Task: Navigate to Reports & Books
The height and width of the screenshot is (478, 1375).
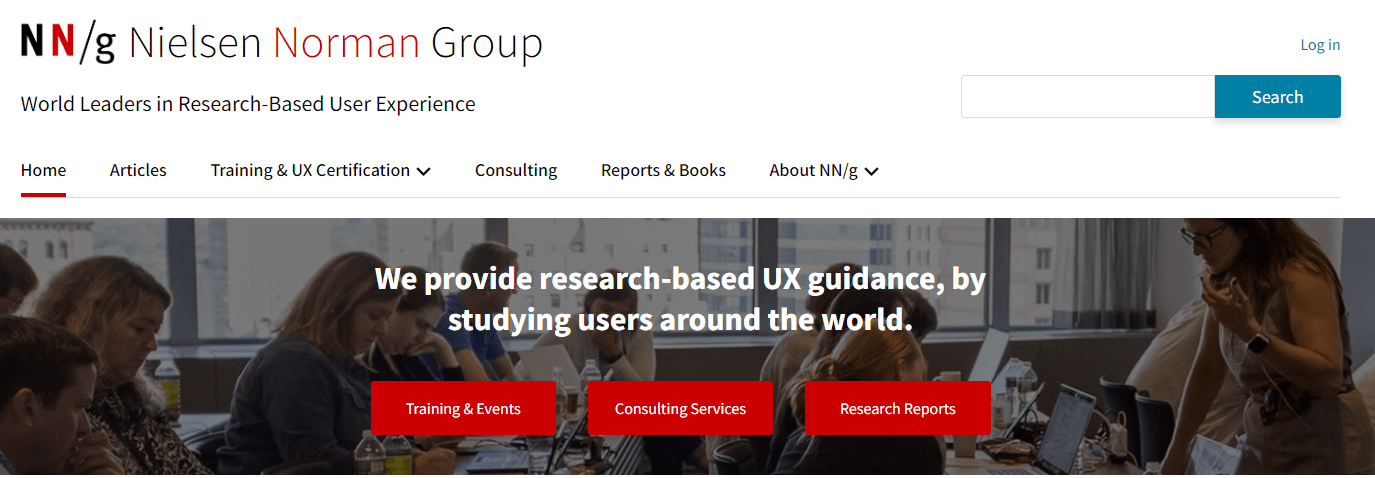Action: pos(663,170)
